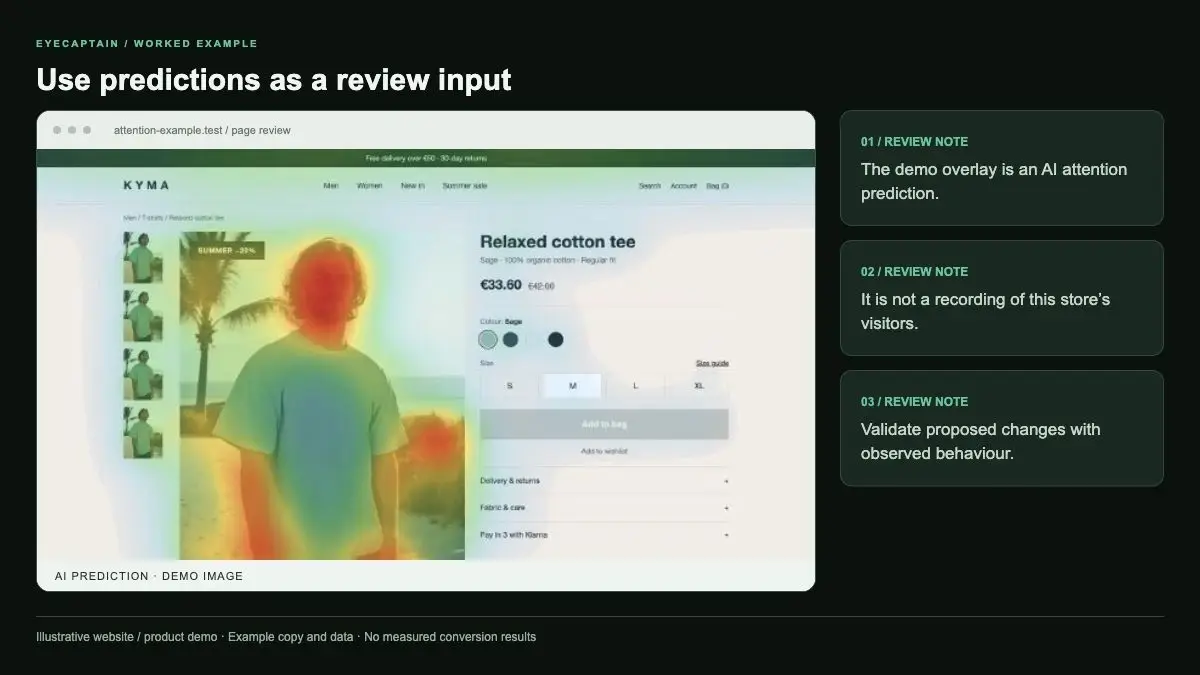
Task: Click the 03 / REVIEW NOTE card
Action: click(1001, 428)
